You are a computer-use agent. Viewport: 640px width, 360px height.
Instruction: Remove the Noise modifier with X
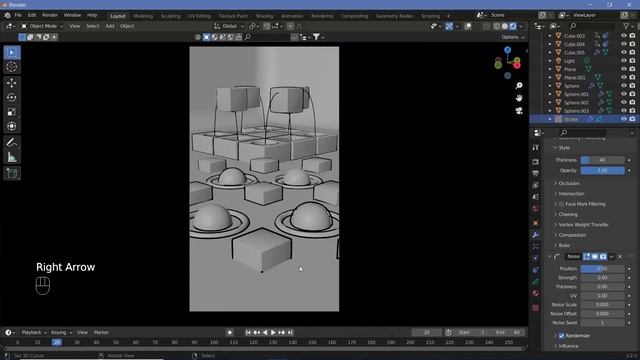pyautogui.click(x=620, y=256)
